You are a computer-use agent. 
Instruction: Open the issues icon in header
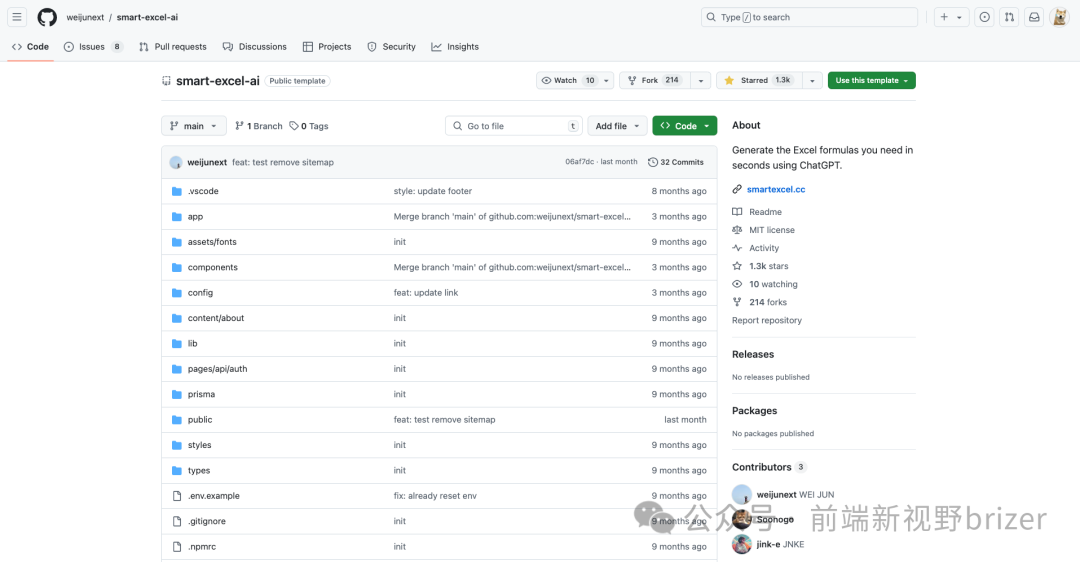tap(985, 17)
